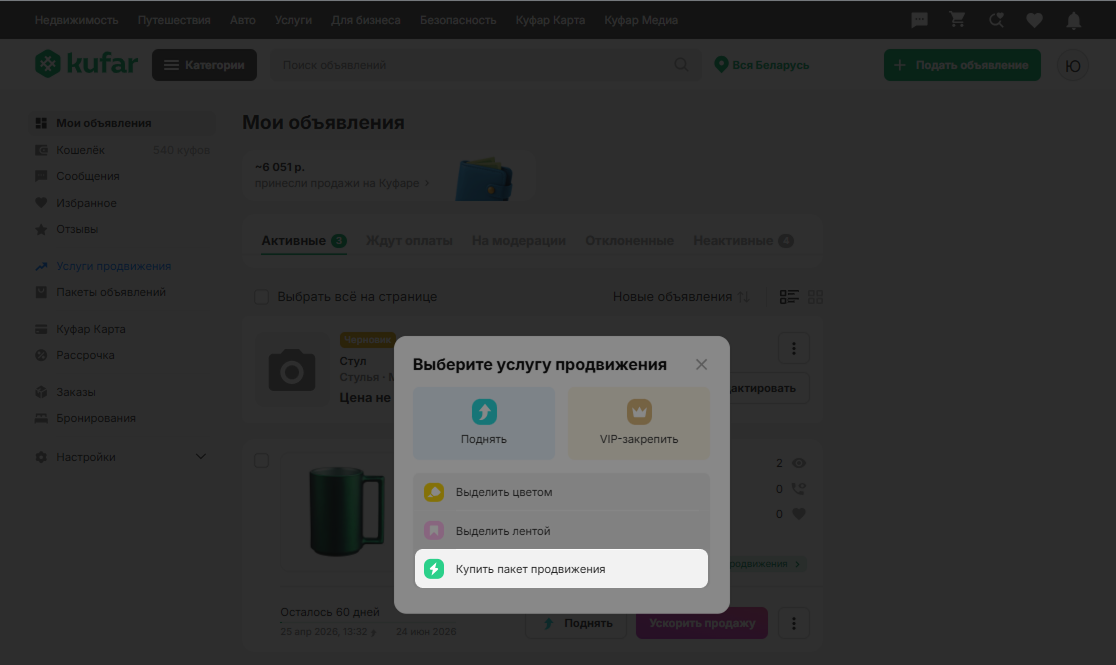Open Безопасность top menu item
The image size is (1116, 665).
(458, 20)
